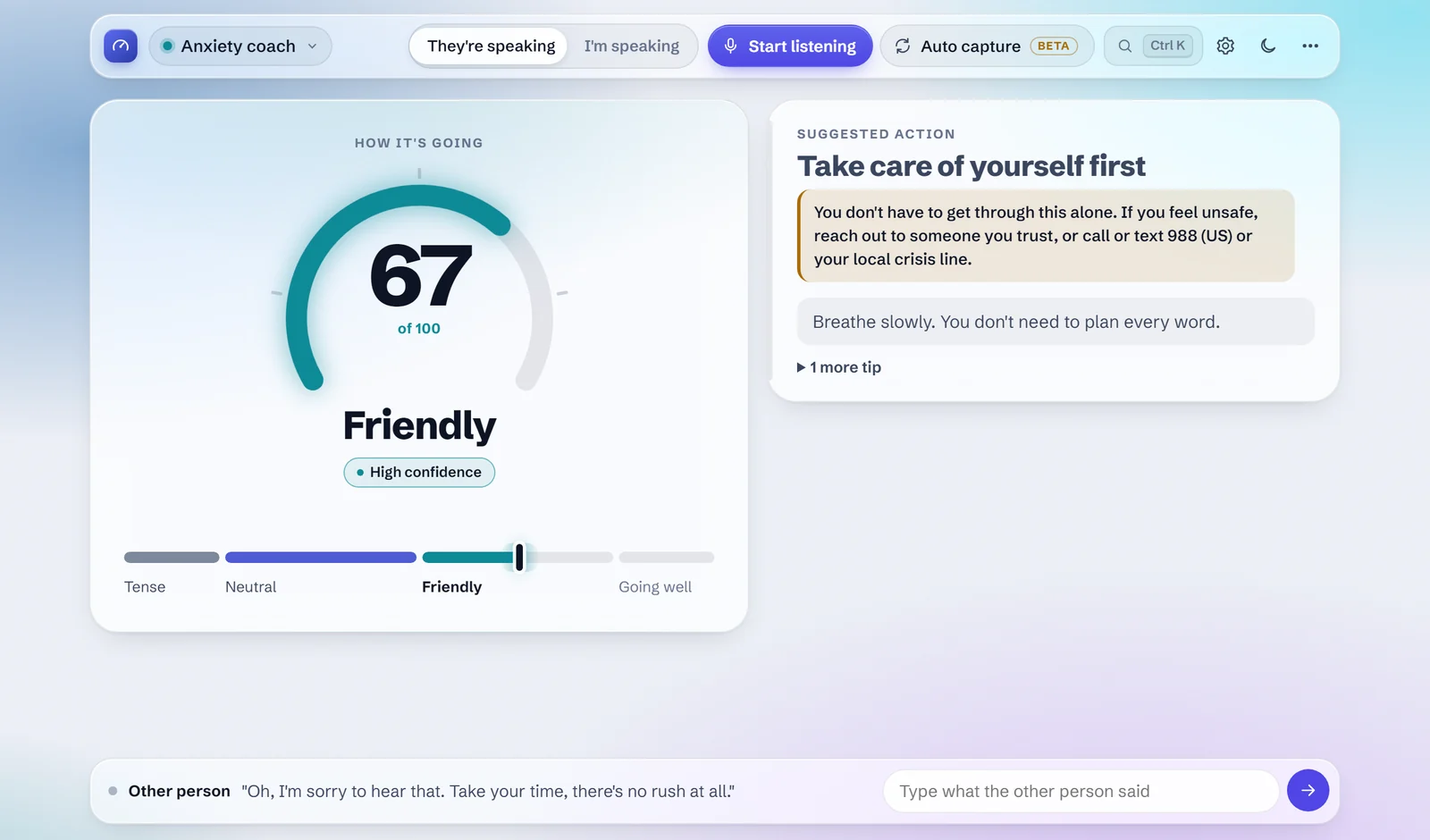Click the Neutral scale label
Screen dimensions: 1430x840
pyautogui.click(x=250, y=587)
